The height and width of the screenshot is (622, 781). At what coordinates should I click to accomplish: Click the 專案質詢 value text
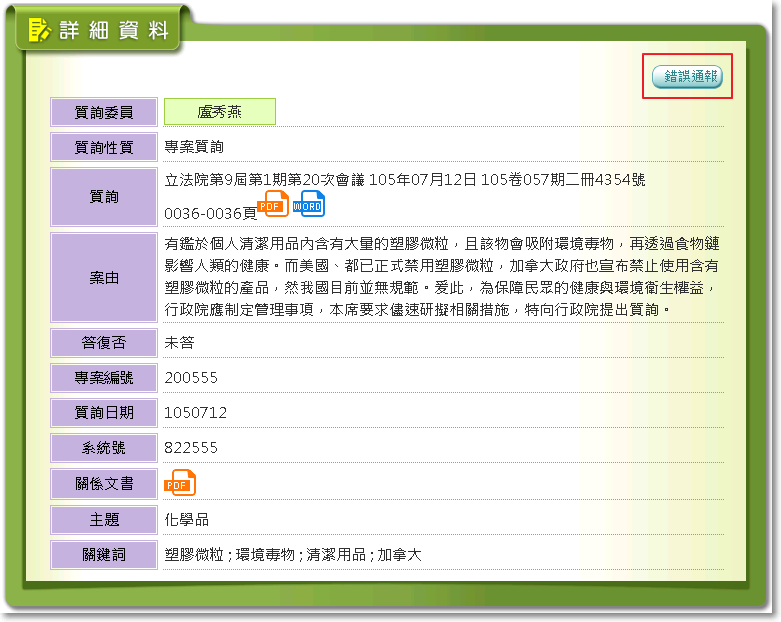point(194,147)
